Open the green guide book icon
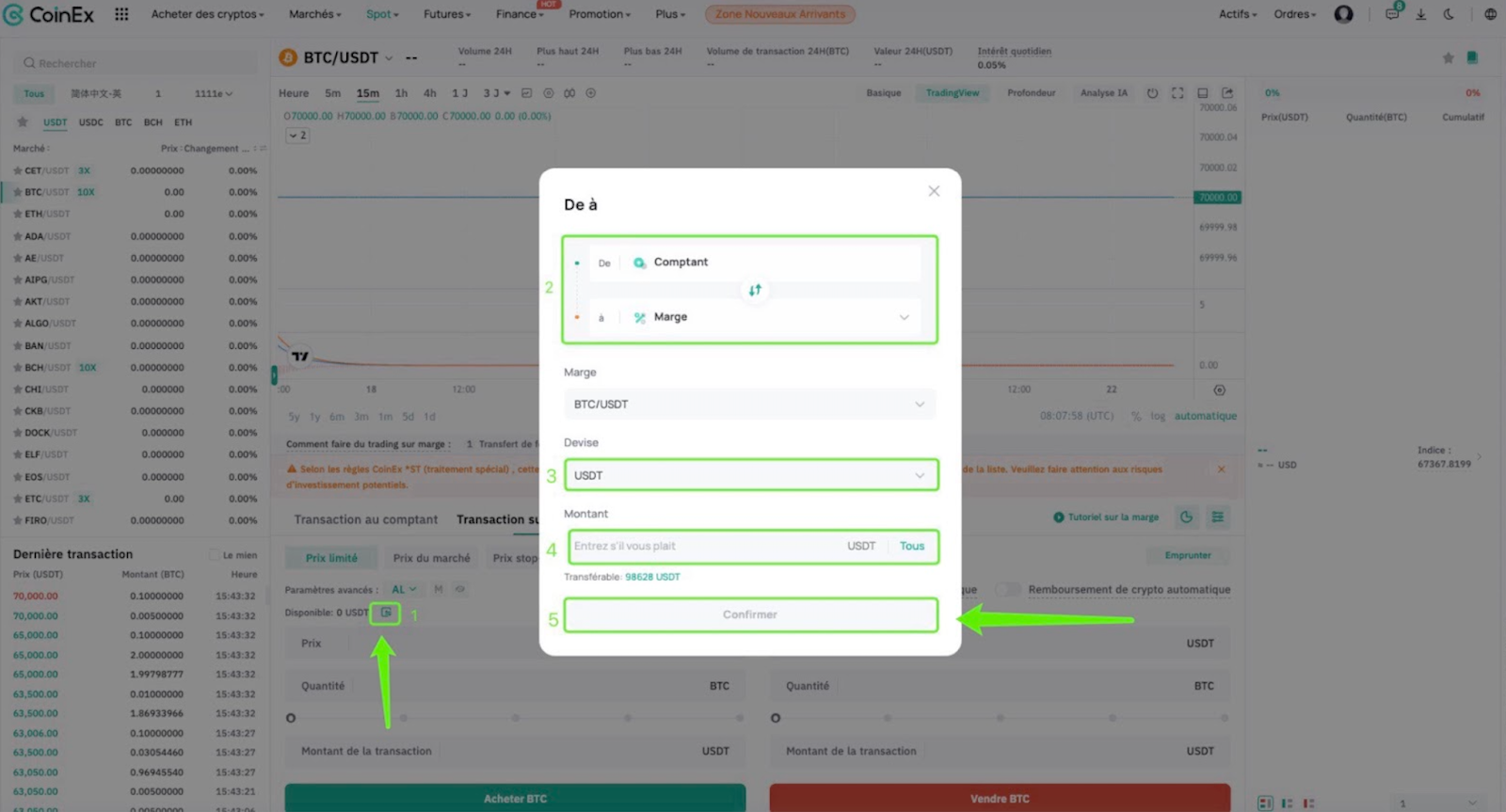Screen dimensions: 1506x812 1472,58
